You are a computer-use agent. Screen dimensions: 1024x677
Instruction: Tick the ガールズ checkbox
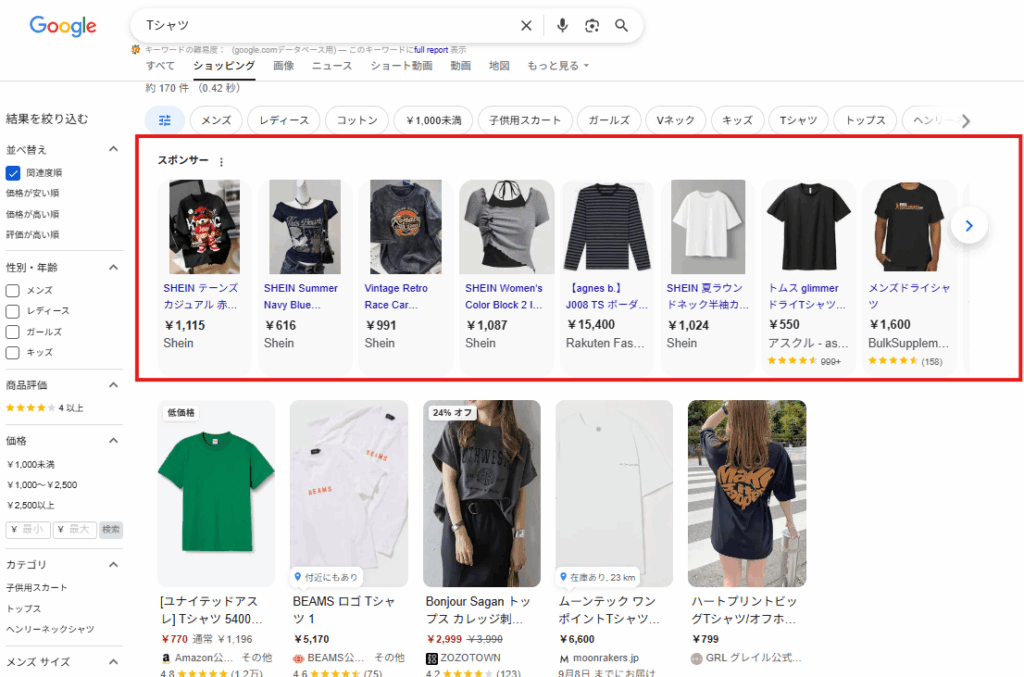coord(12,332)
